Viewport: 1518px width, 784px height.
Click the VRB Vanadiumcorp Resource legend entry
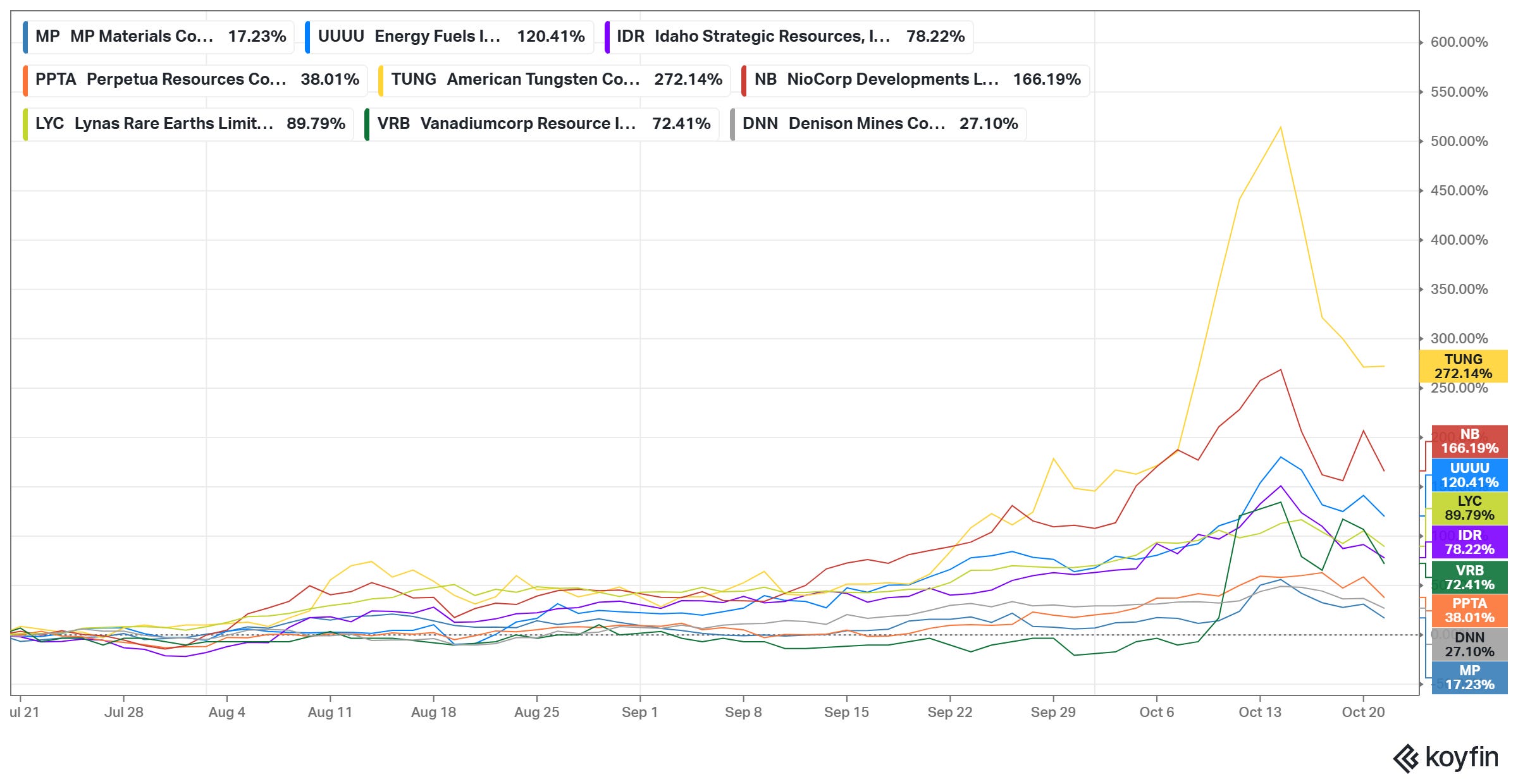(x=543, y=123)
